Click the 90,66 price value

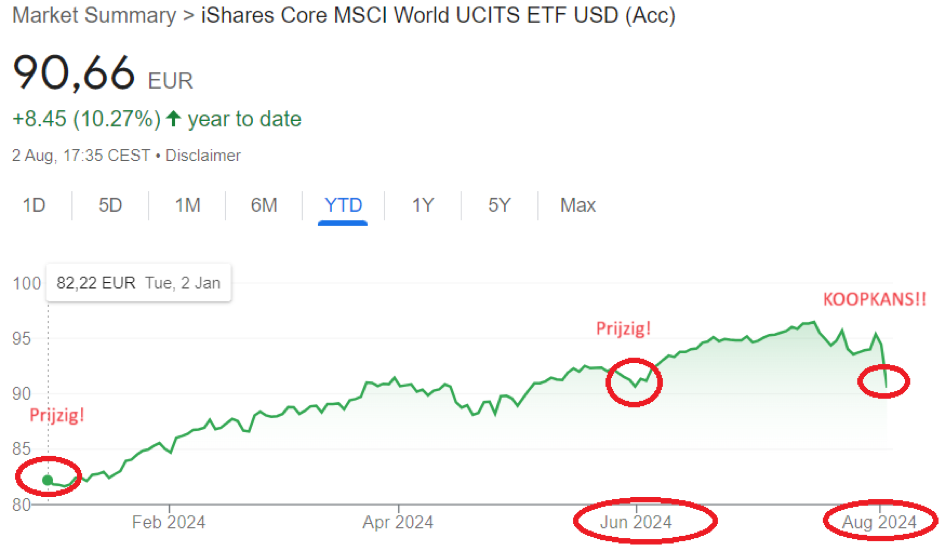76,74
